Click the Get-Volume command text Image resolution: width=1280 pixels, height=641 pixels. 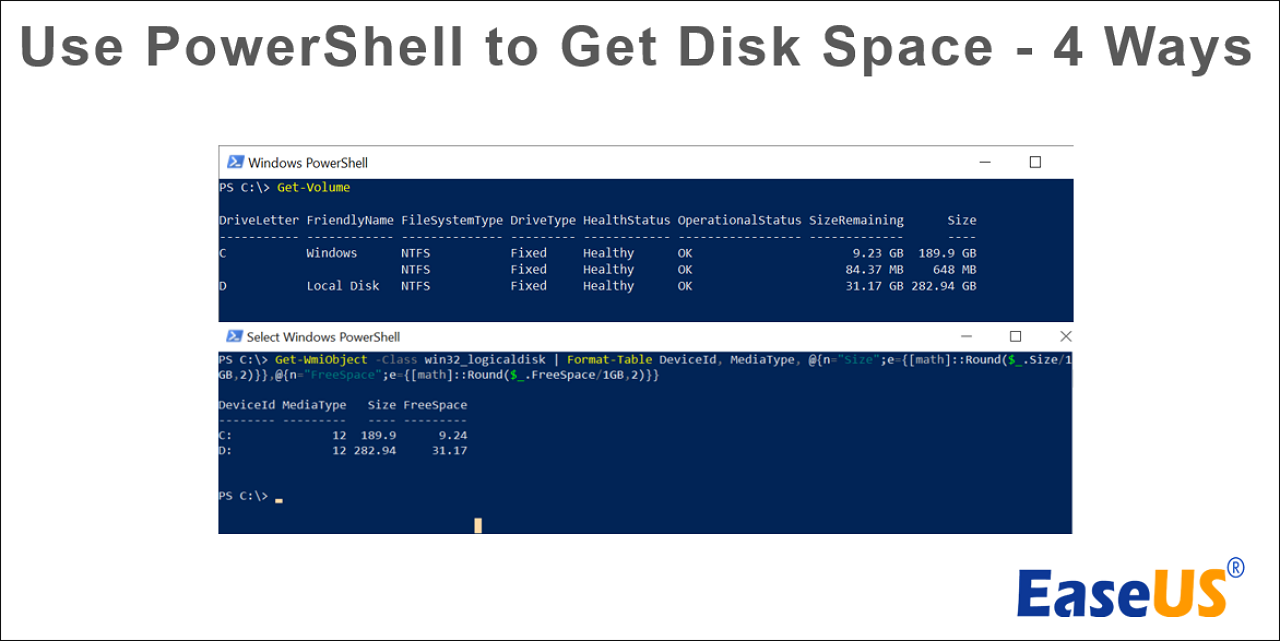coord(313,188)
